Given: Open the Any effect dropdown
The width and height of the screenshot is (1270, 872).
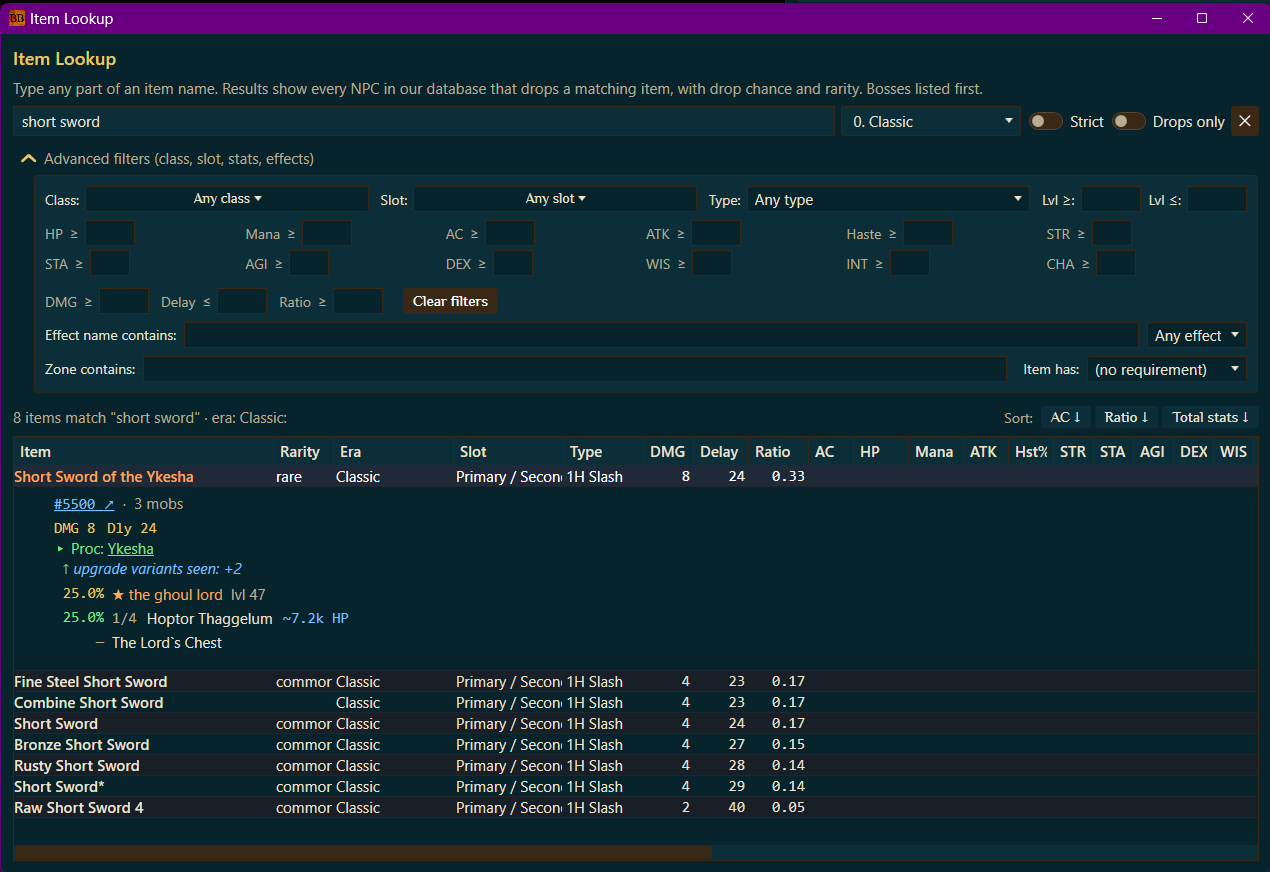Looking at the screenshot, I should [1198, 335].
